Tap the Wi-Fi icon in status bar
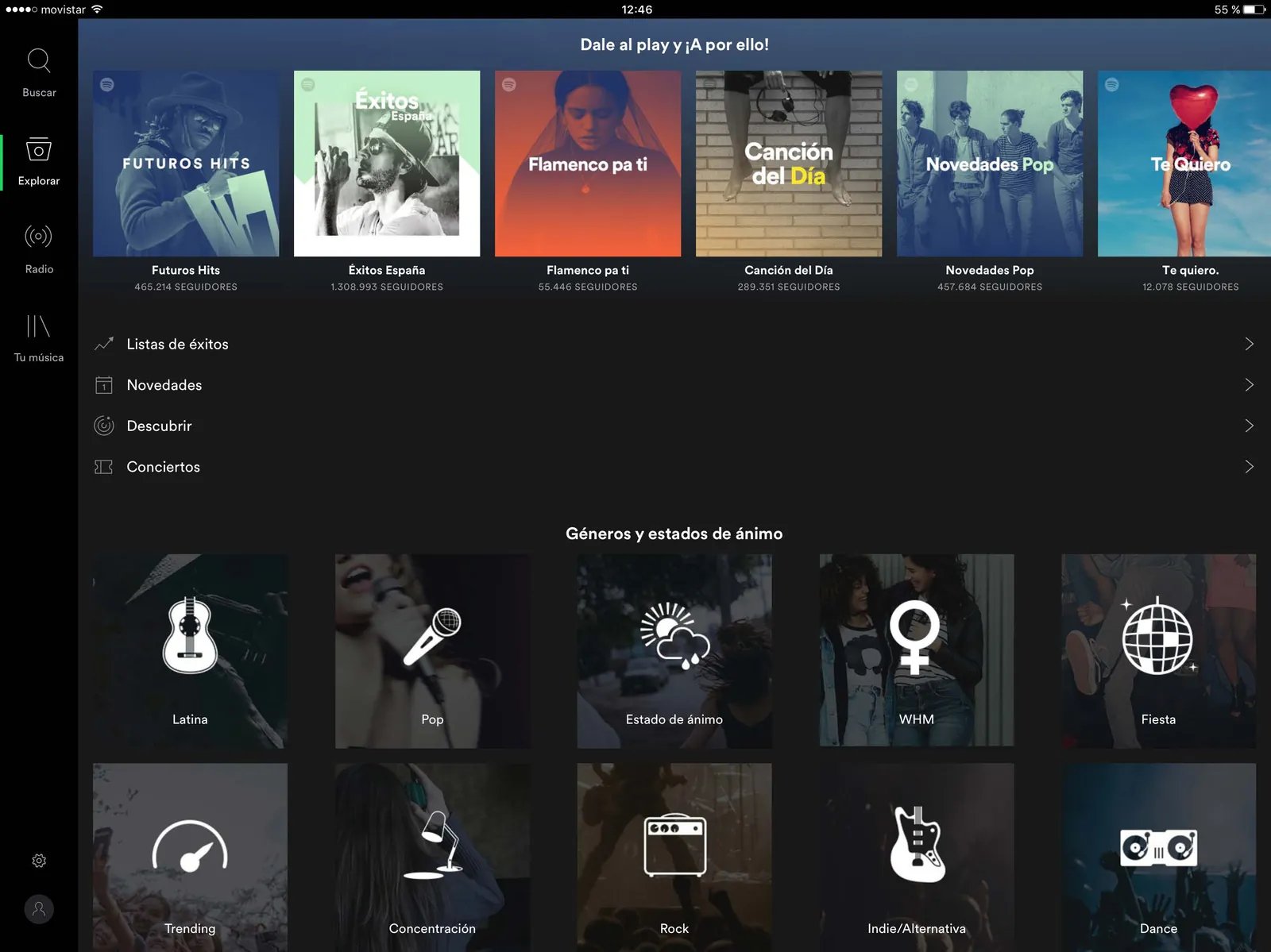Viewport: 1271px width, 952px height. click(97, 10)
